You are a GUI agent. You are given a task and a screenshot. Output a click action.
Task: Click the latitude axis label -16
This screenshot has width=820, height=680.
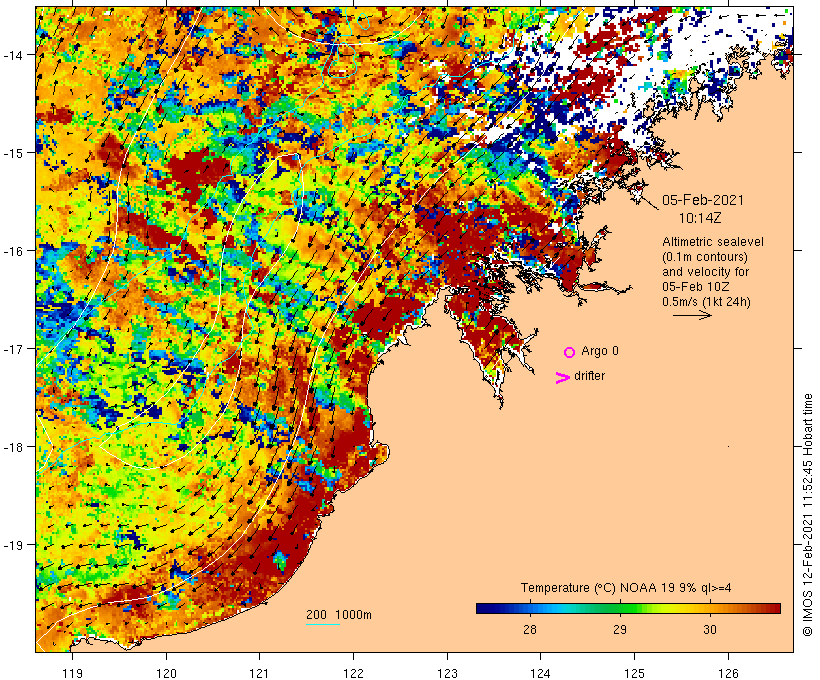12,251
